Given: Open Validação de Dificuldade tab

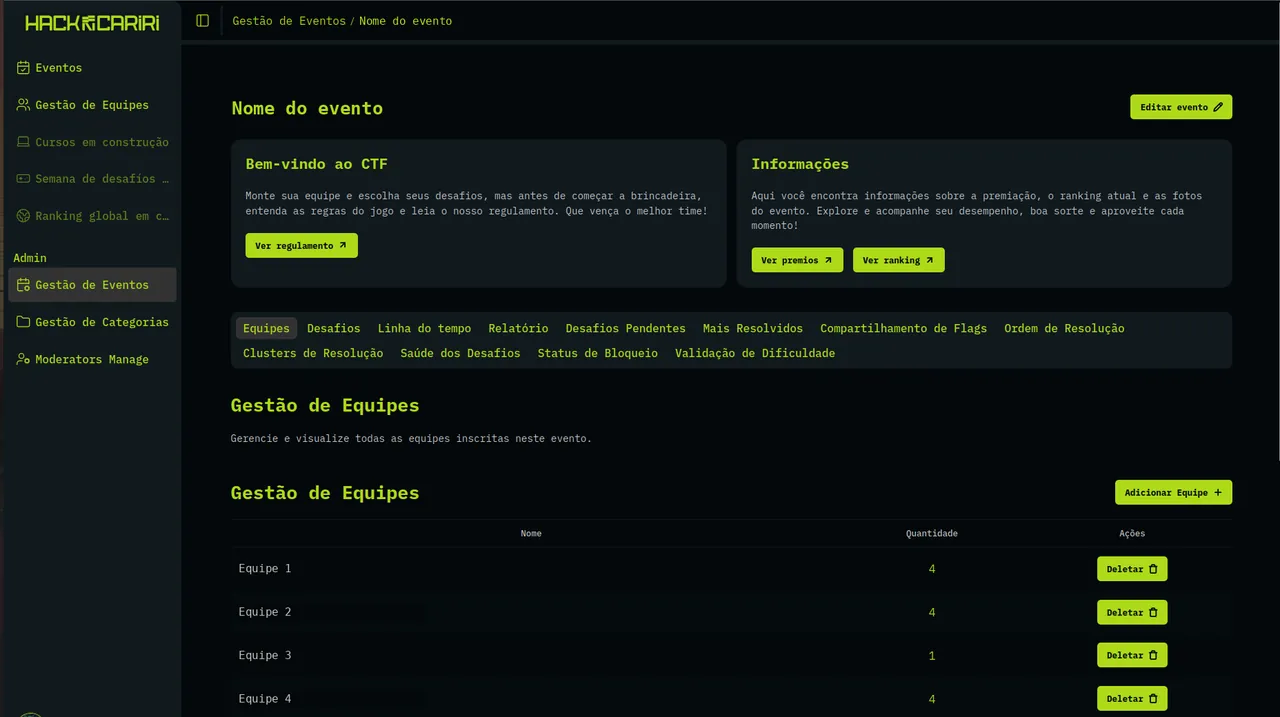Looking at the screenshot, I should [x=755, y=353].
